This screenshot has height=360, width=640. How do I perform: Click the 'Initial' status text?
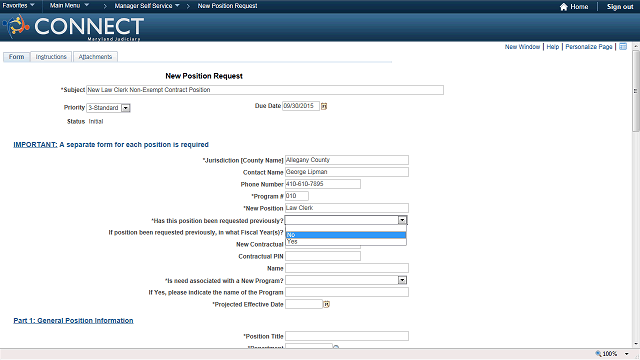click(96, 122)
